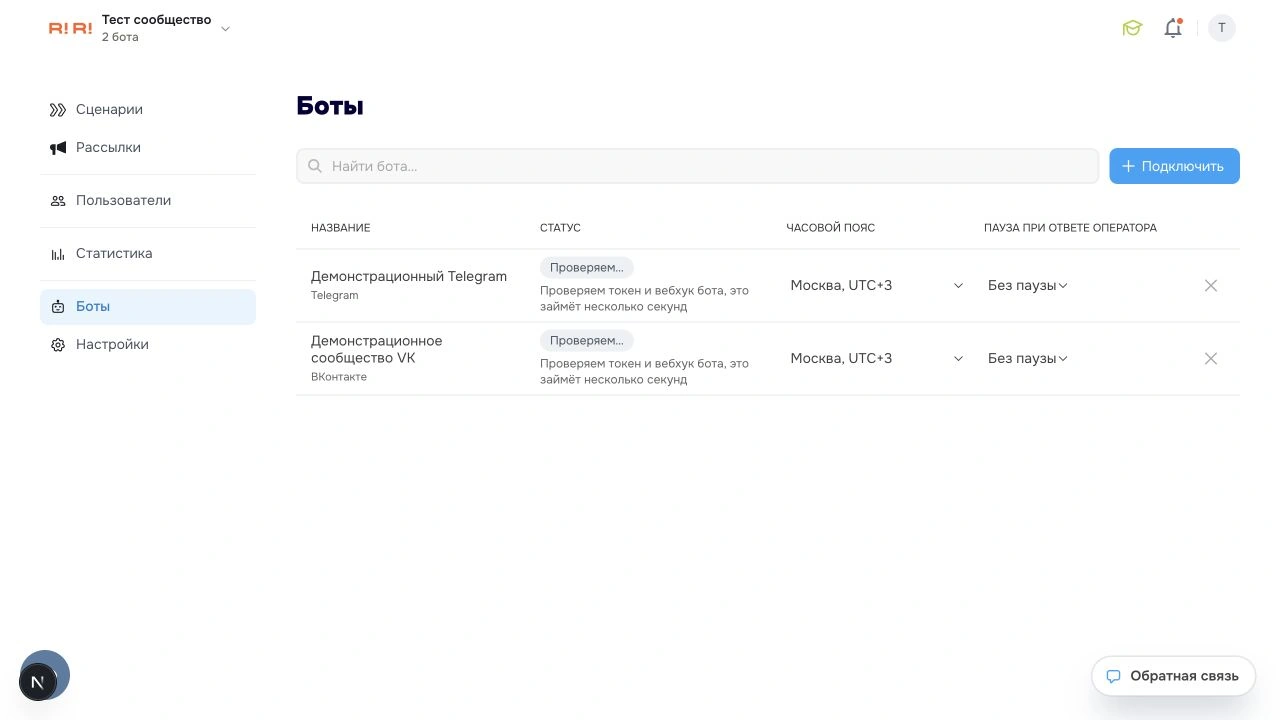The width and height of the screenshot is (1280, 720).
Task: Open Настройки menu item
Action: coord(148,345)
